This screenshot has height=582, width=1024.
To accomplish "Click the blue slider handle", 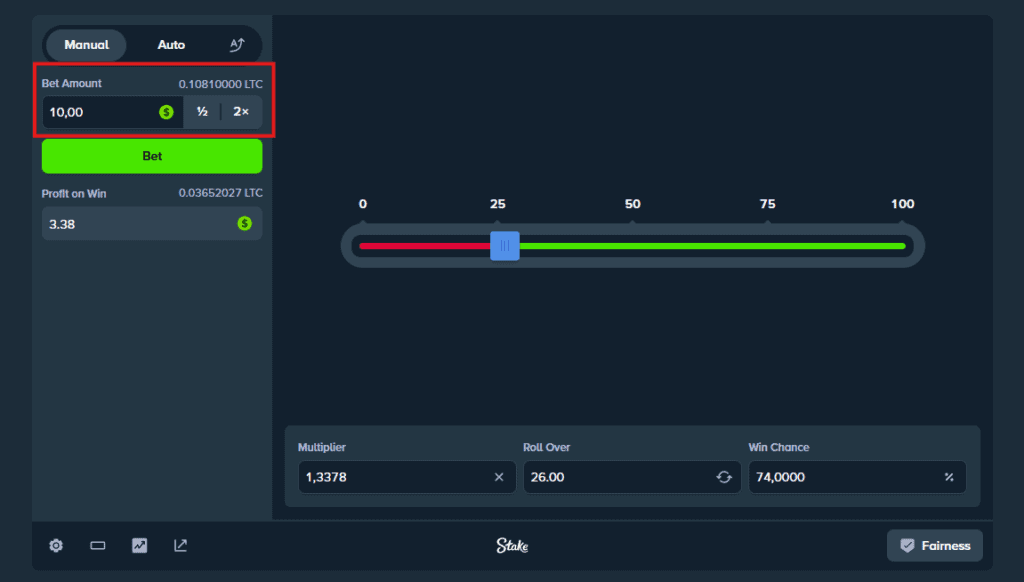I will pyautogui.click(x=505, y=246).
